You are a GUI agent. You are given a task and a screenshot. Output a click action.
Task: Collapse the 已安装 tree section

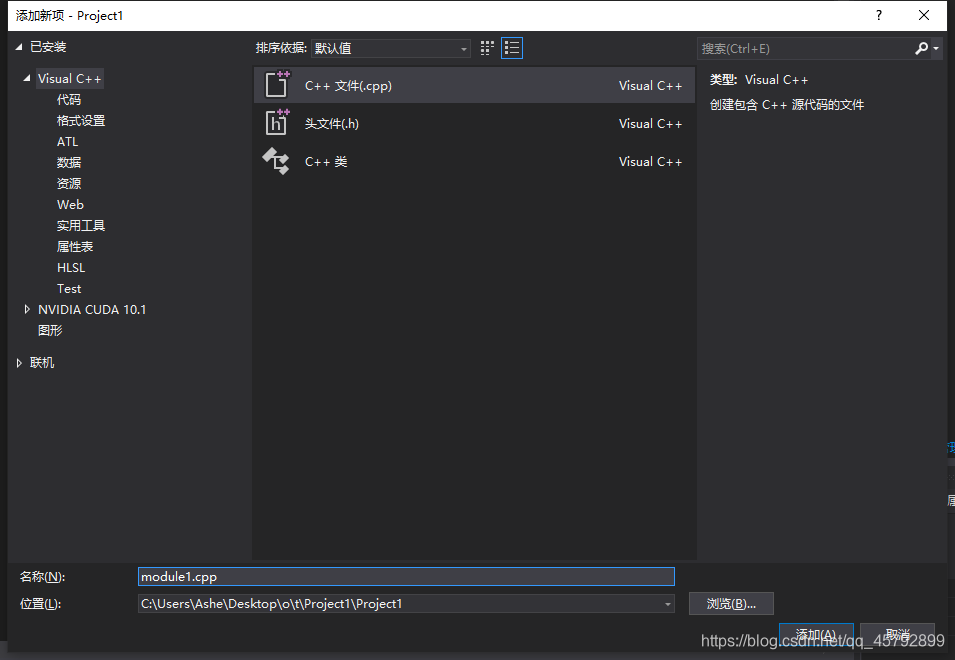point(19,47)
